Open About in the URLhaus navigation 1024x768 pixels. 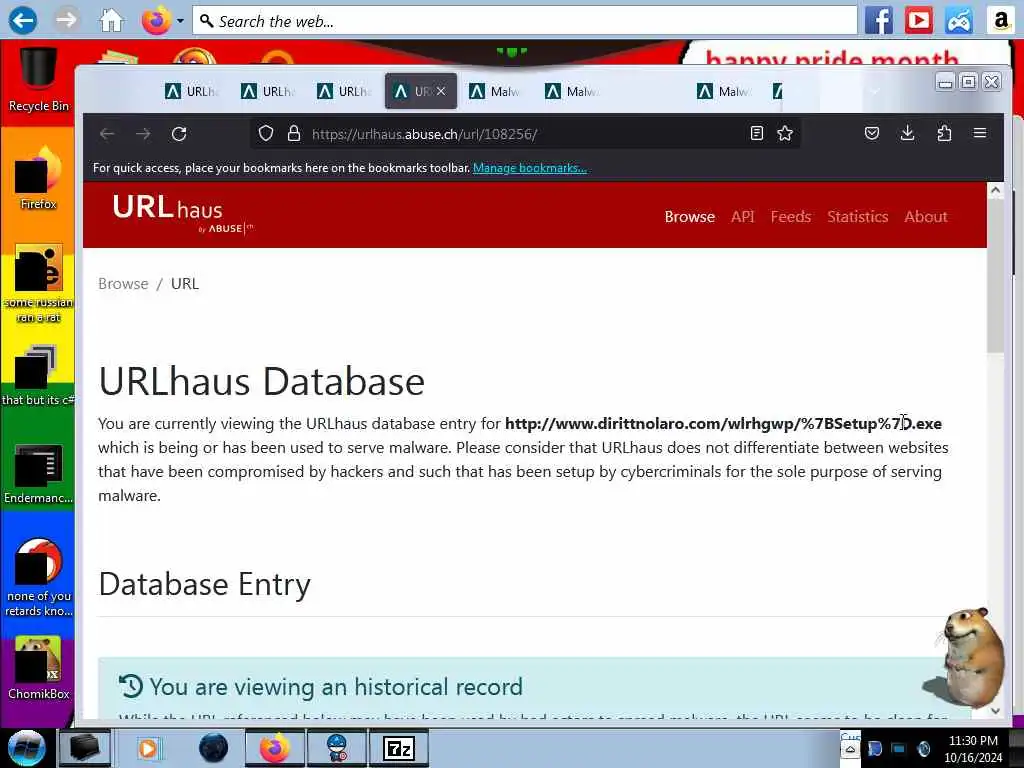pyautogui.click(x=925, y=217)
